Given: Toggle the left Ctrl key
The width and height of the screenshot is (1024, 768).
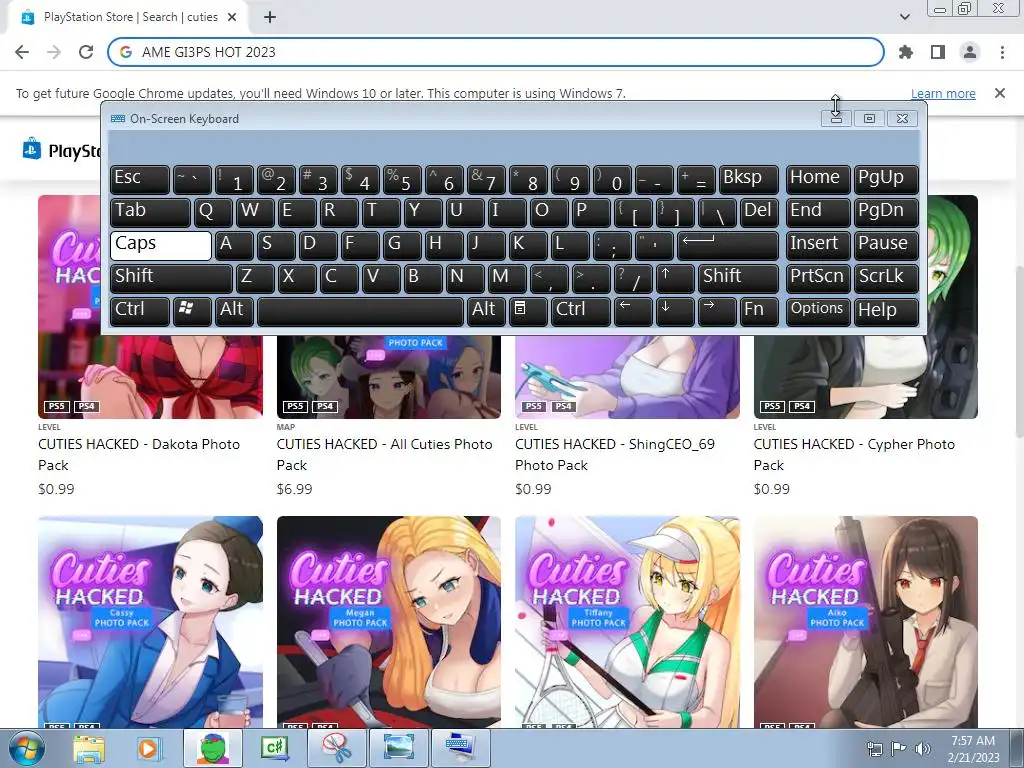Looking at the screenshot, I should tap(140, 312).
